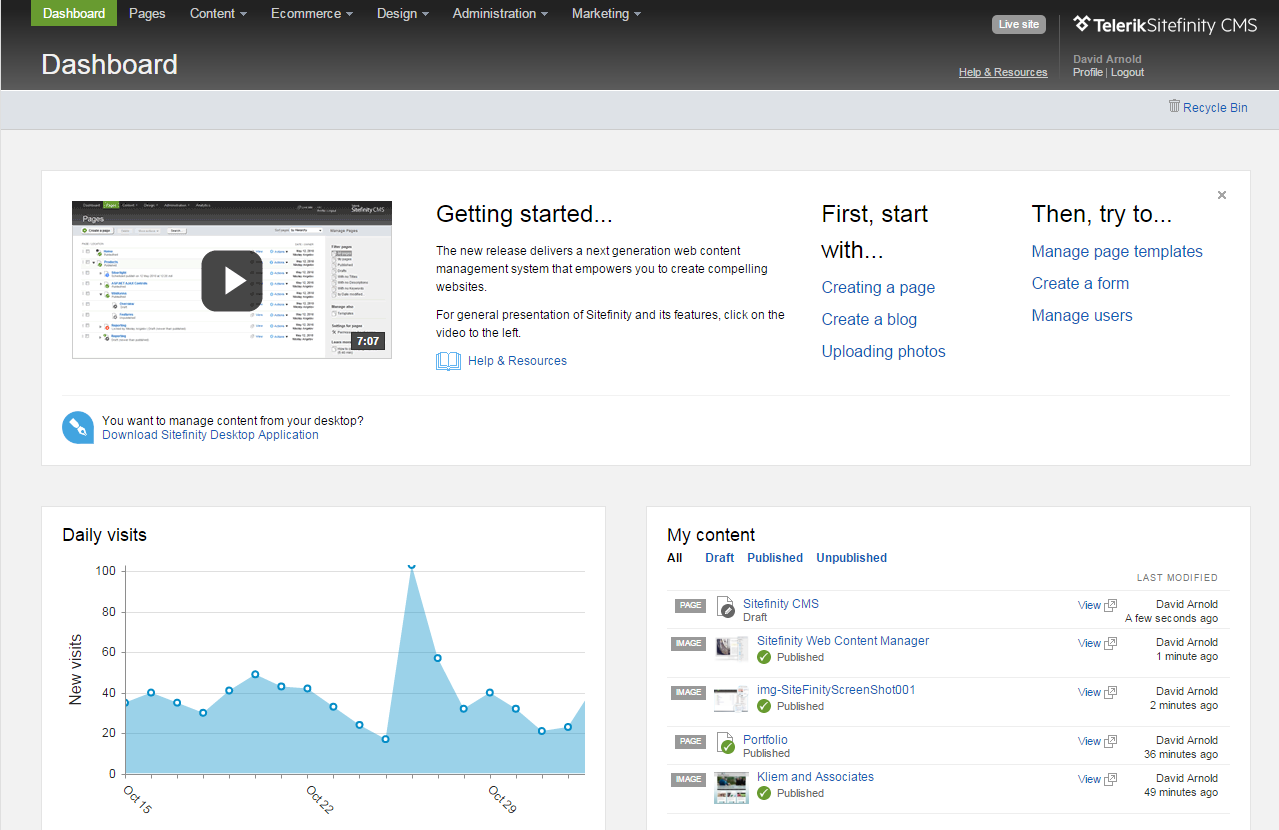
Task: Click Download Sitefinity Desktop Application link
Action: [x=210, y=435]
